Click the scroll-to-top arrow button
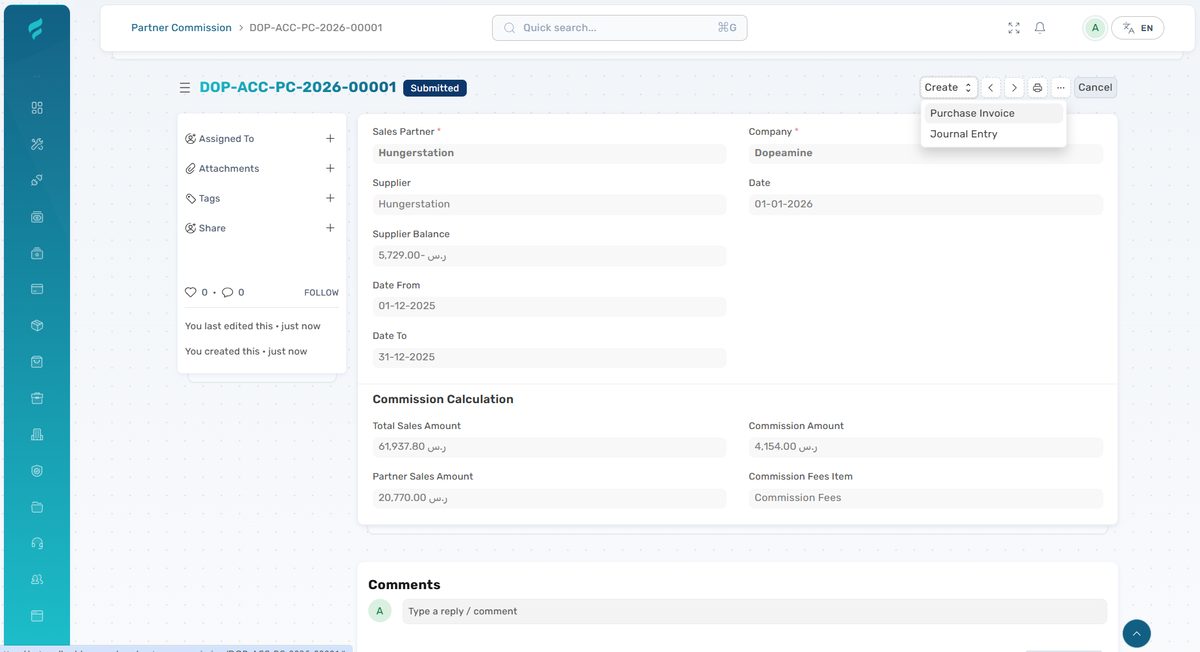 1136,633
